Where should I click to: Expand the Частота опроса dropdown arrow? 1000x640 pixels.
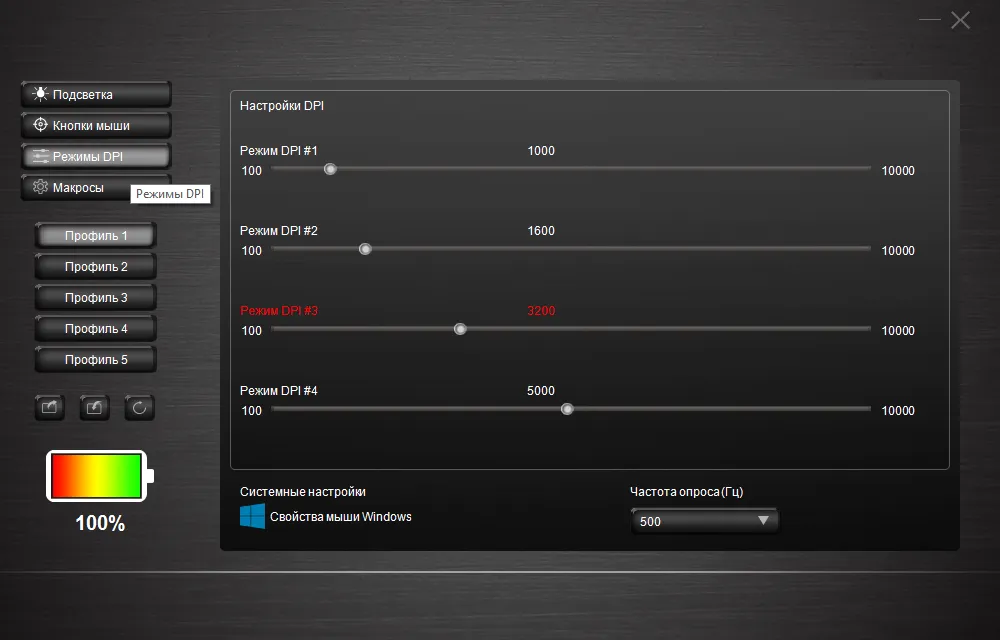[x=763, y=521]
